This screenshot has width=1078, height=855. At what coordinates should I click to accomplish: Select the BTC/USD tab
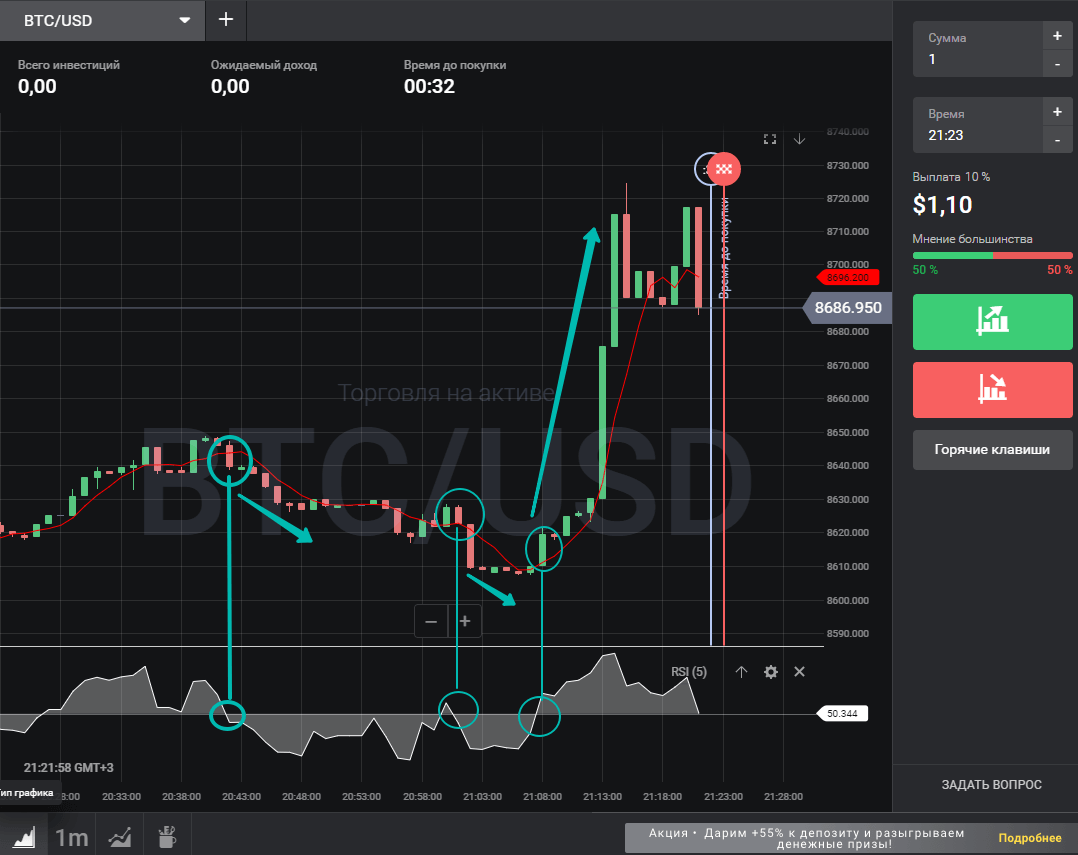point(100,20)
